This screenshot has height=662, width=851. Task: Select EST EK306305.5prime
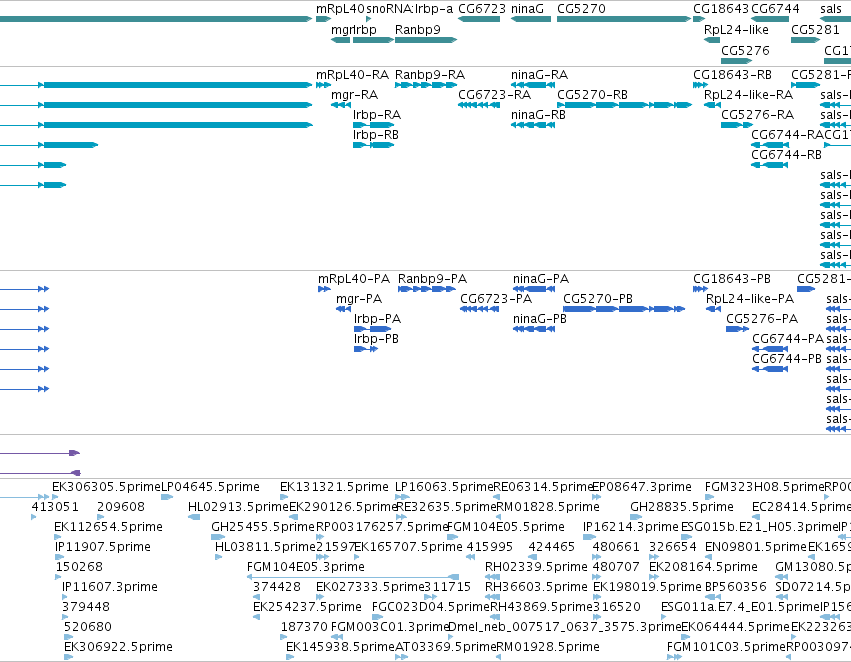click(55, 496)
